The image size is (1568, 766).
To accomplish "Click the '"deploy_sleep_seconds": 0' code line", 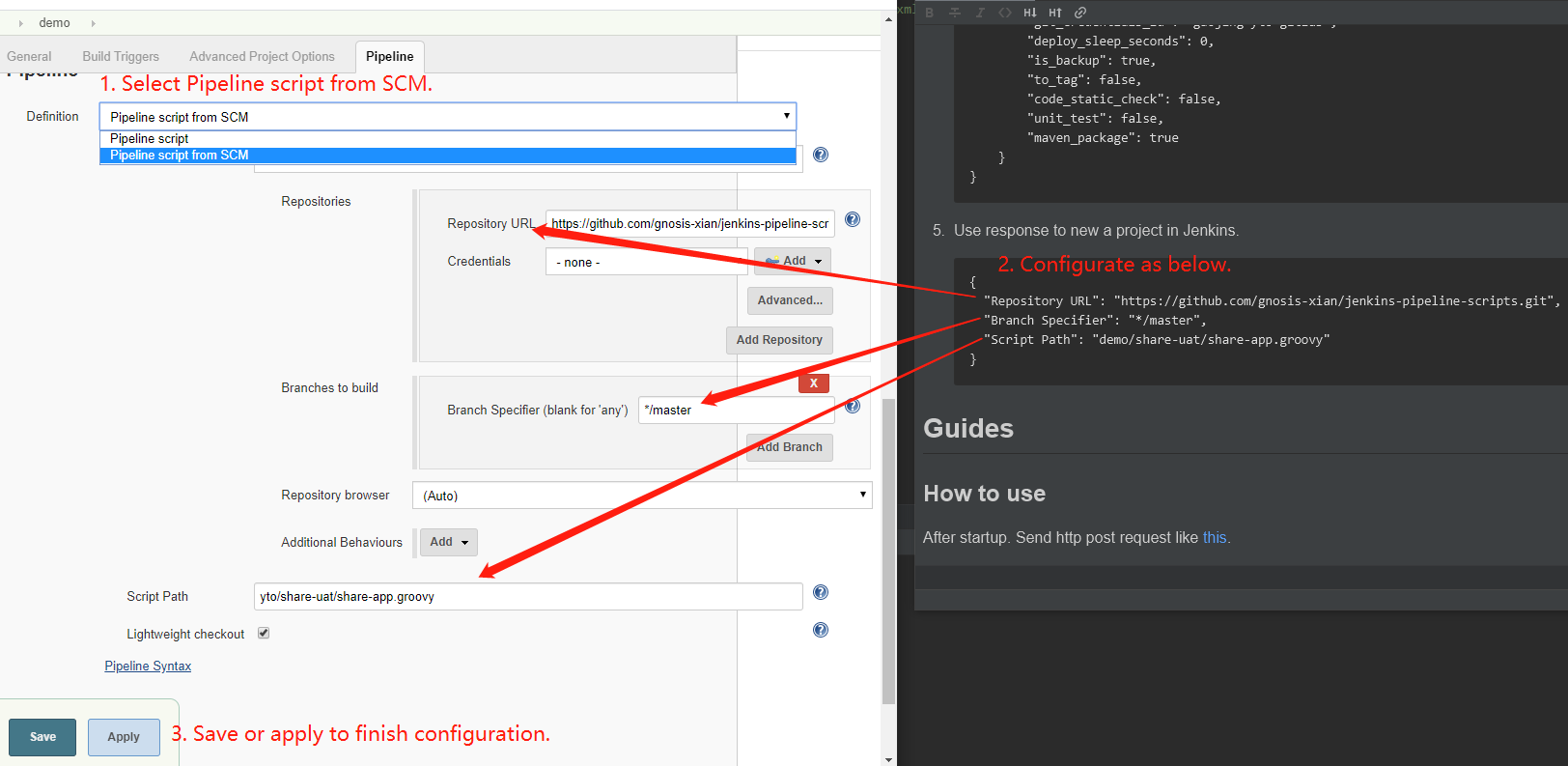I will 1120,42.
